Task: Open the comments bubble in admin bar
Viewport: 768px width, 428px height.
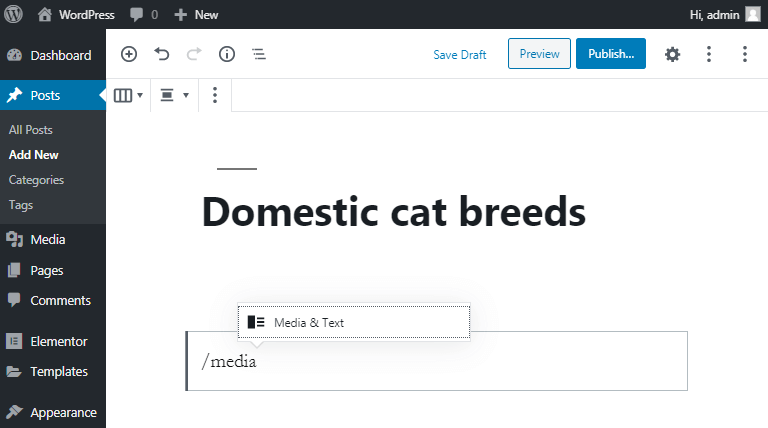Action: coord(144,15)
